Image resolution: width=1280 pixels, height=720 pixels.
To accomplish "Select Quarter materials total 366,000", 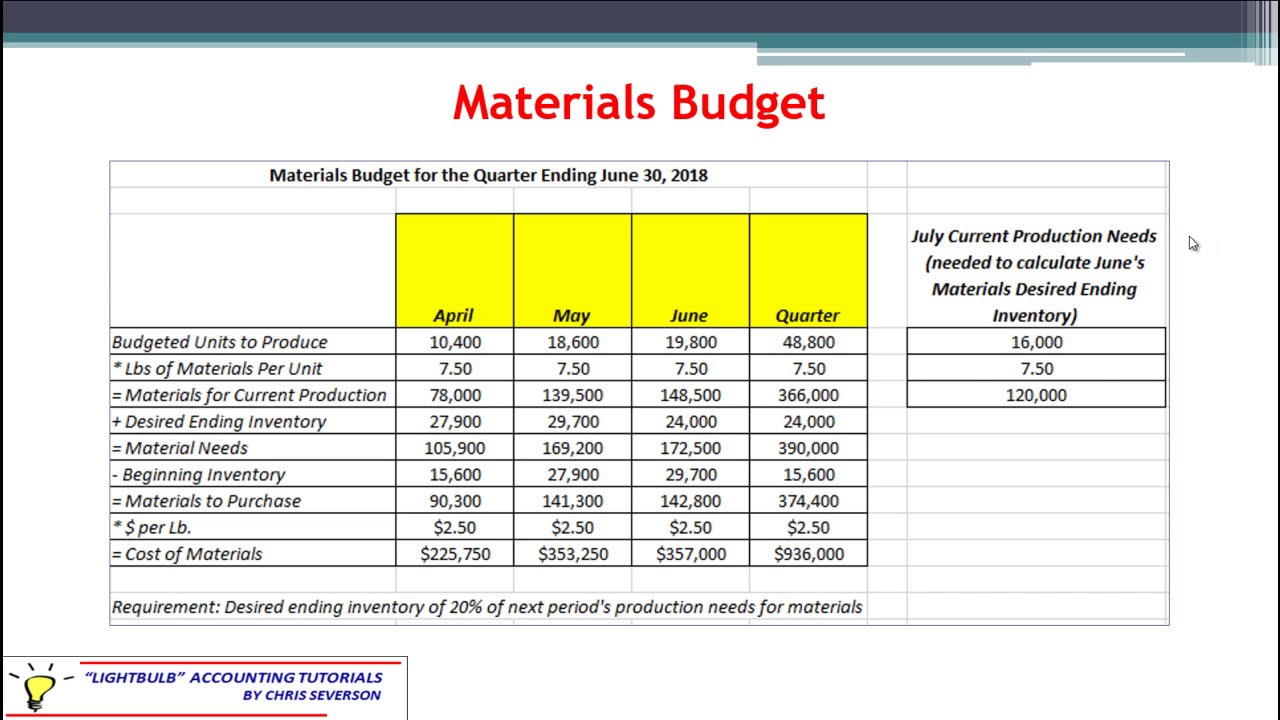I will click(x=808, y=395).
